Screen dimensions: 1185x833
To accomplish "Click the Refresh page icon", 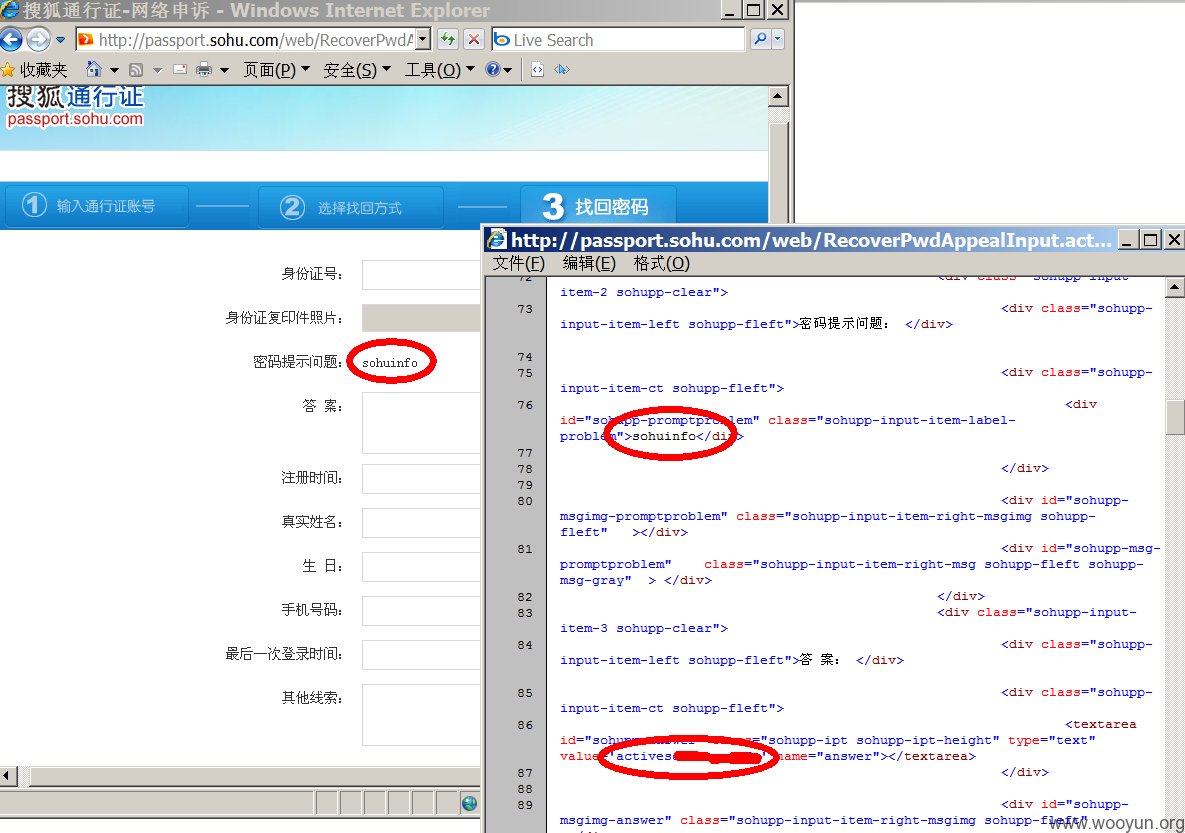I will pos(448,39).
